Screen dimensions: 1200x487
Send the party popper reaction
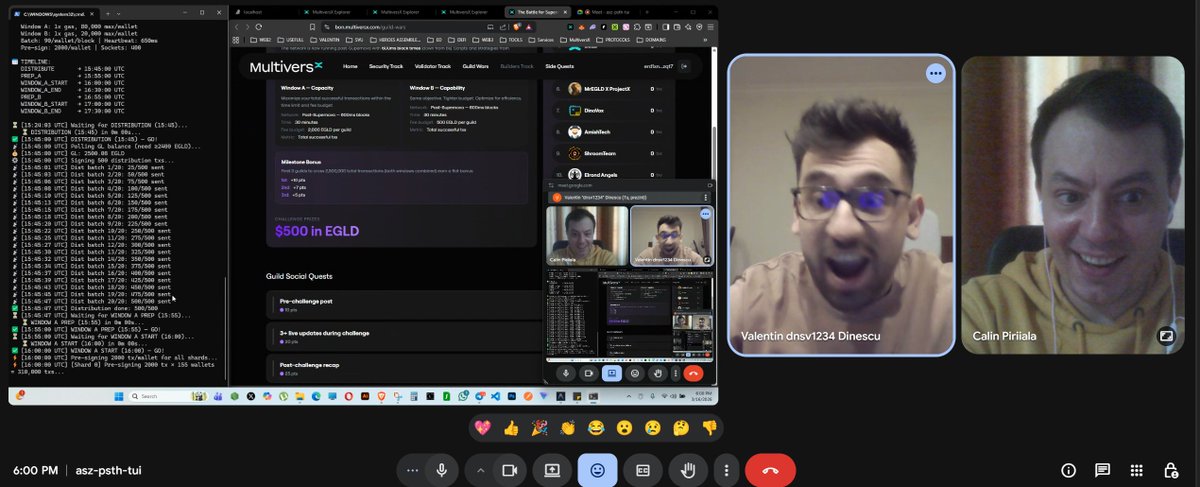coord(539,427)
